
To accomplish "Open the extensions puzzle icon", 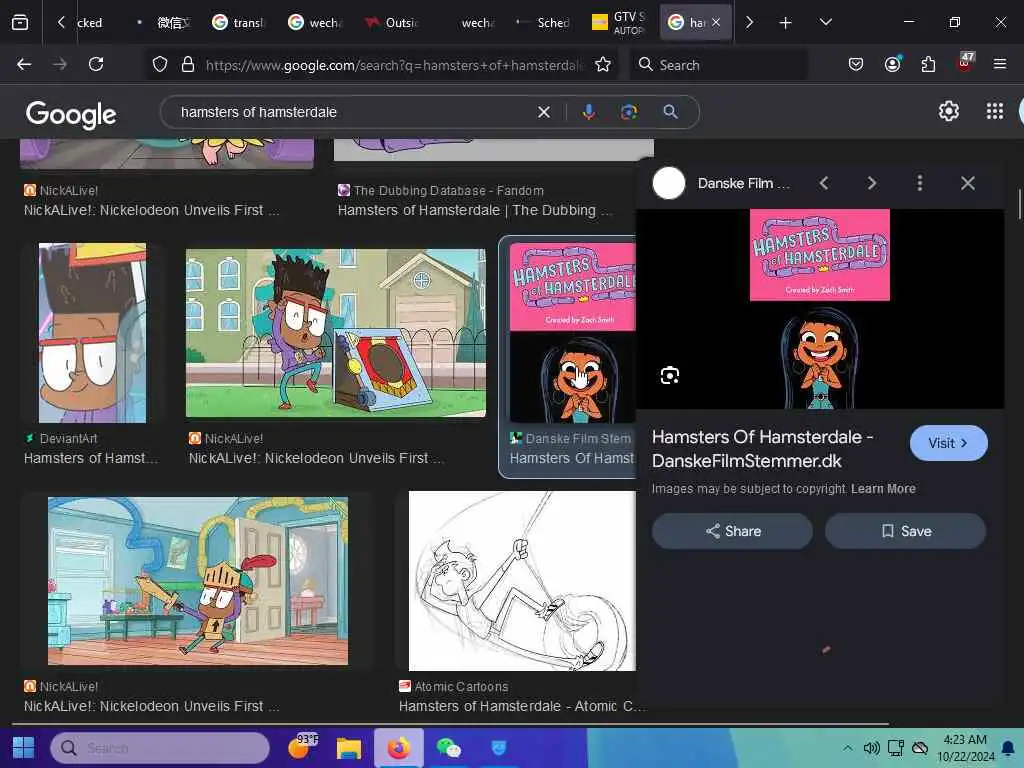I will (x=928, y=64).
